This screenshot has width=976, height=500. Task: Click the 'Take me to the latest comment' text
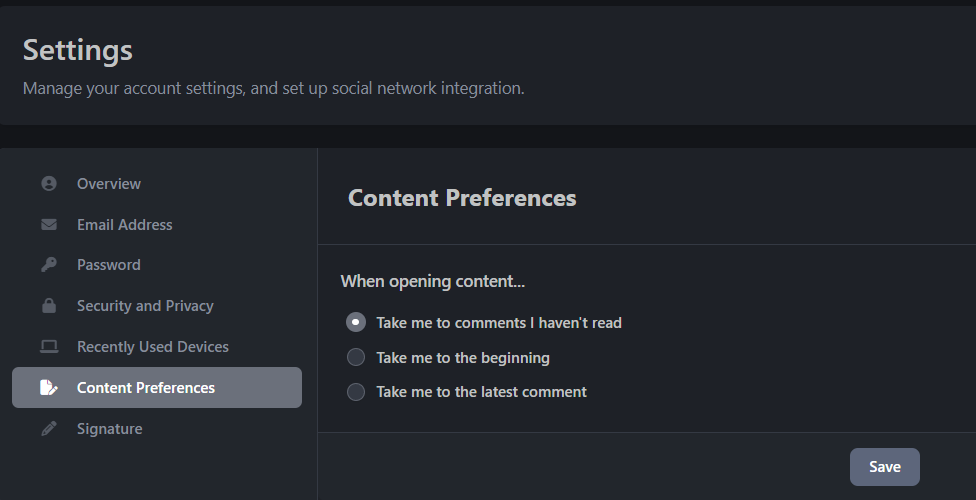point(481,392)
